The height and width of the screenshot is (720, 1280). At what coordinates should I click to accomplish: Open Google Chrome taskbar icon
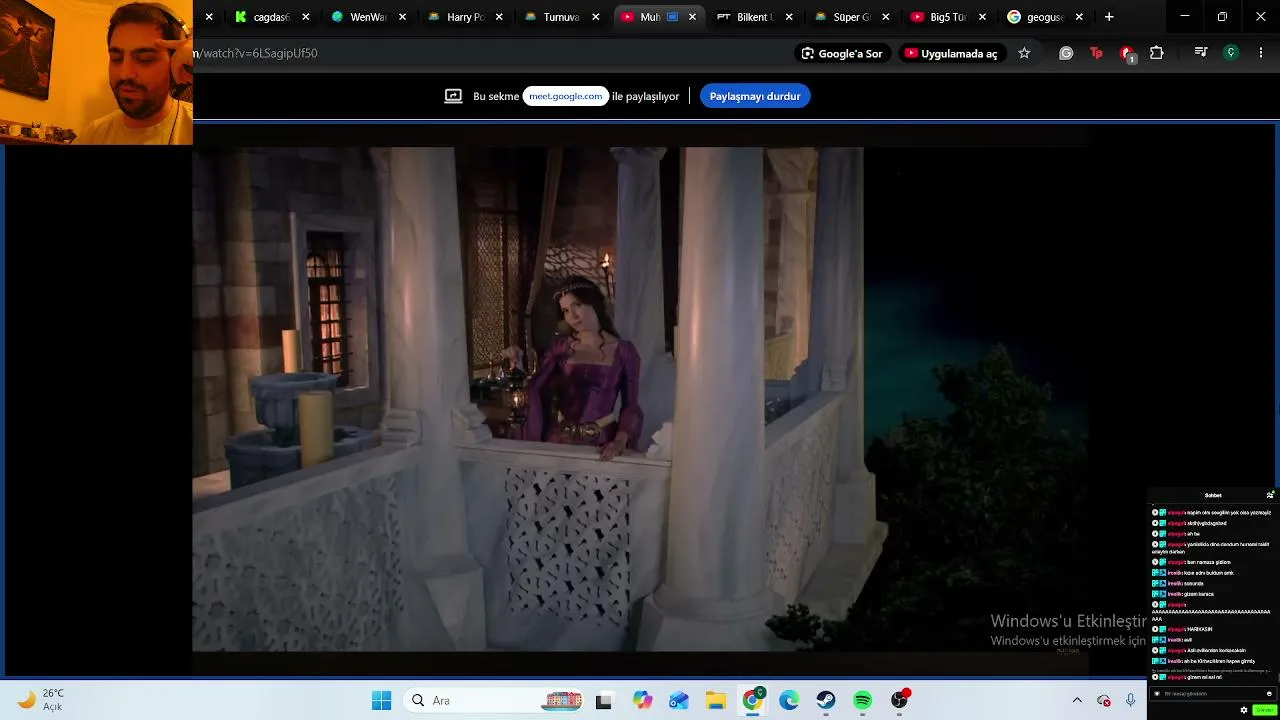pos(753,701)
